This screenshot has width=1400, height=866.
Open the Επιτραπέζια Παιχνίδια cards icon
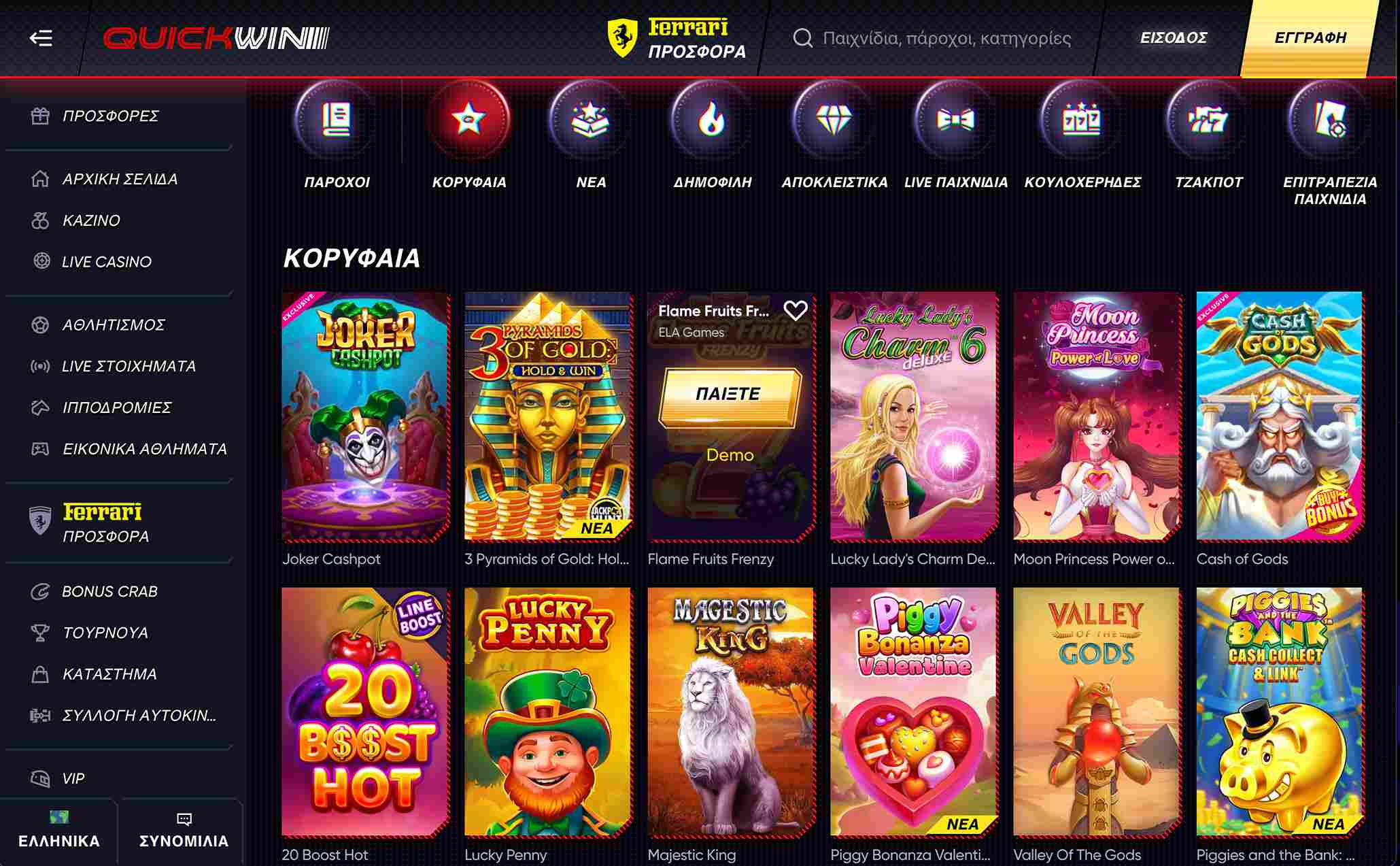pyautogui.click(x=1329, y=120)
